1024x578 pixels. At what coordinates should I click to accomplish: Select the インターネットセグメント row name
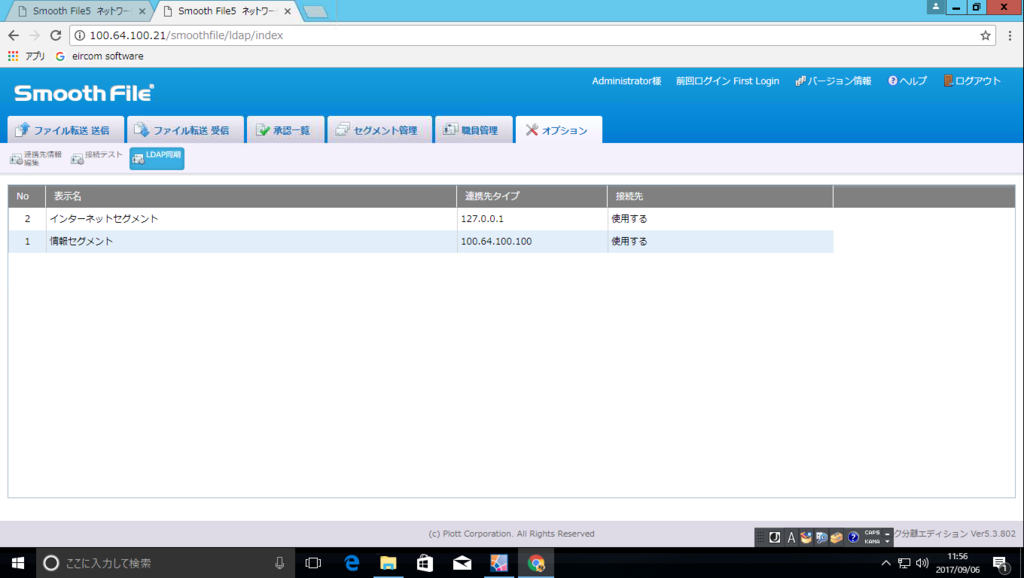104,219
